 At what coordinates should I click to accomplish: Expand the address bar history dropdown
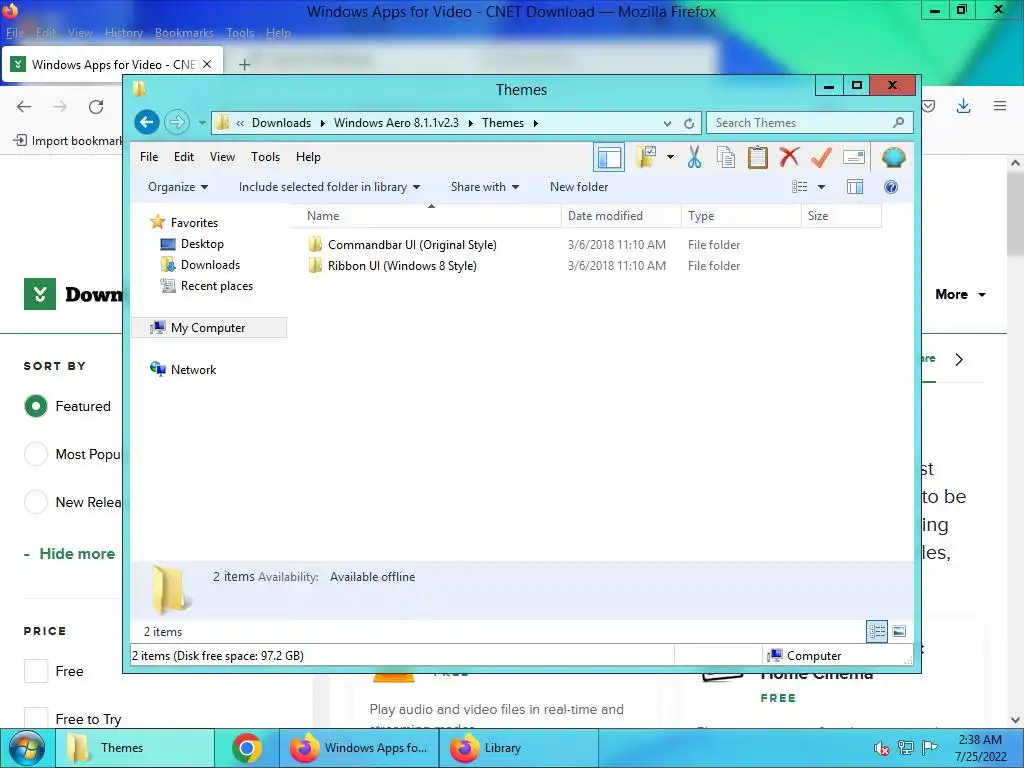[x=667, y=123]
